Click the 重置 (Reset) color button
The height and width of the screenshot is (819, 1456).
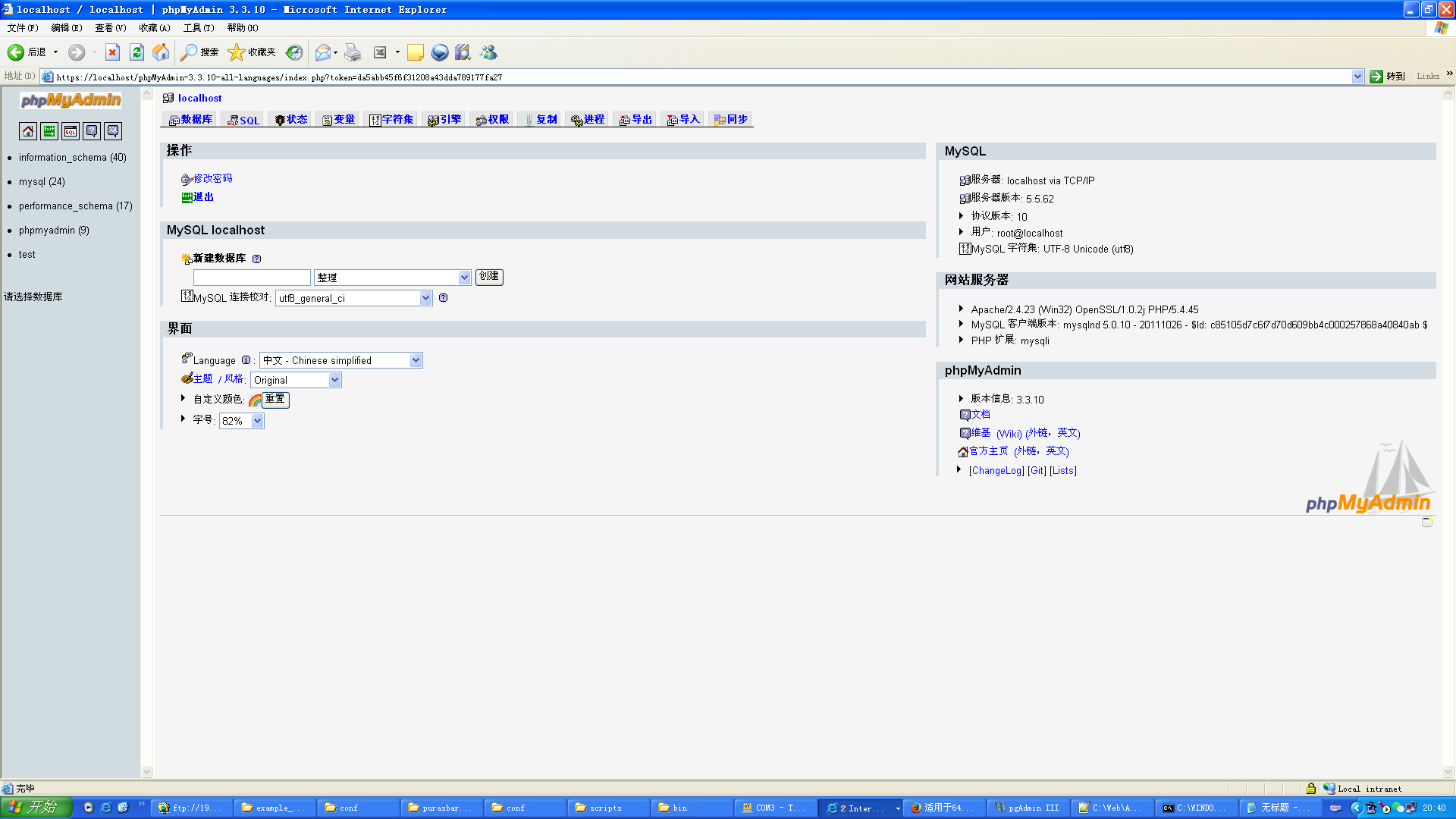click(x=275, y=400)
